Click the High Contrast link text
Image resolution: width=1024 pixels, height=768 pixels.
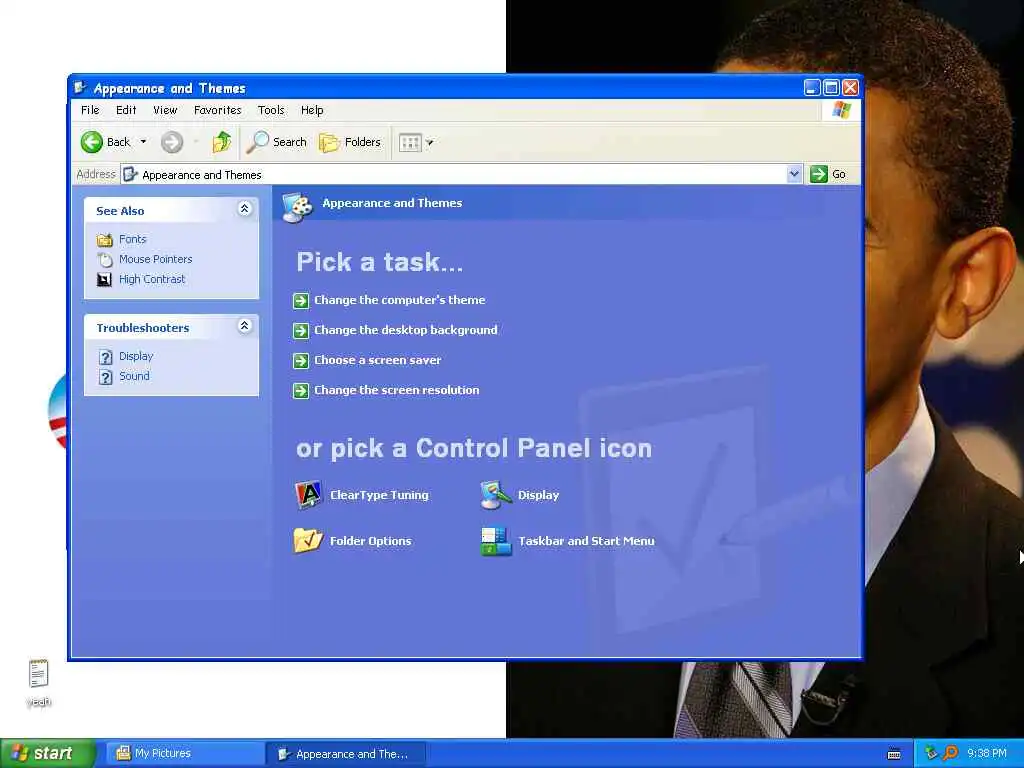tap(152, 280)
